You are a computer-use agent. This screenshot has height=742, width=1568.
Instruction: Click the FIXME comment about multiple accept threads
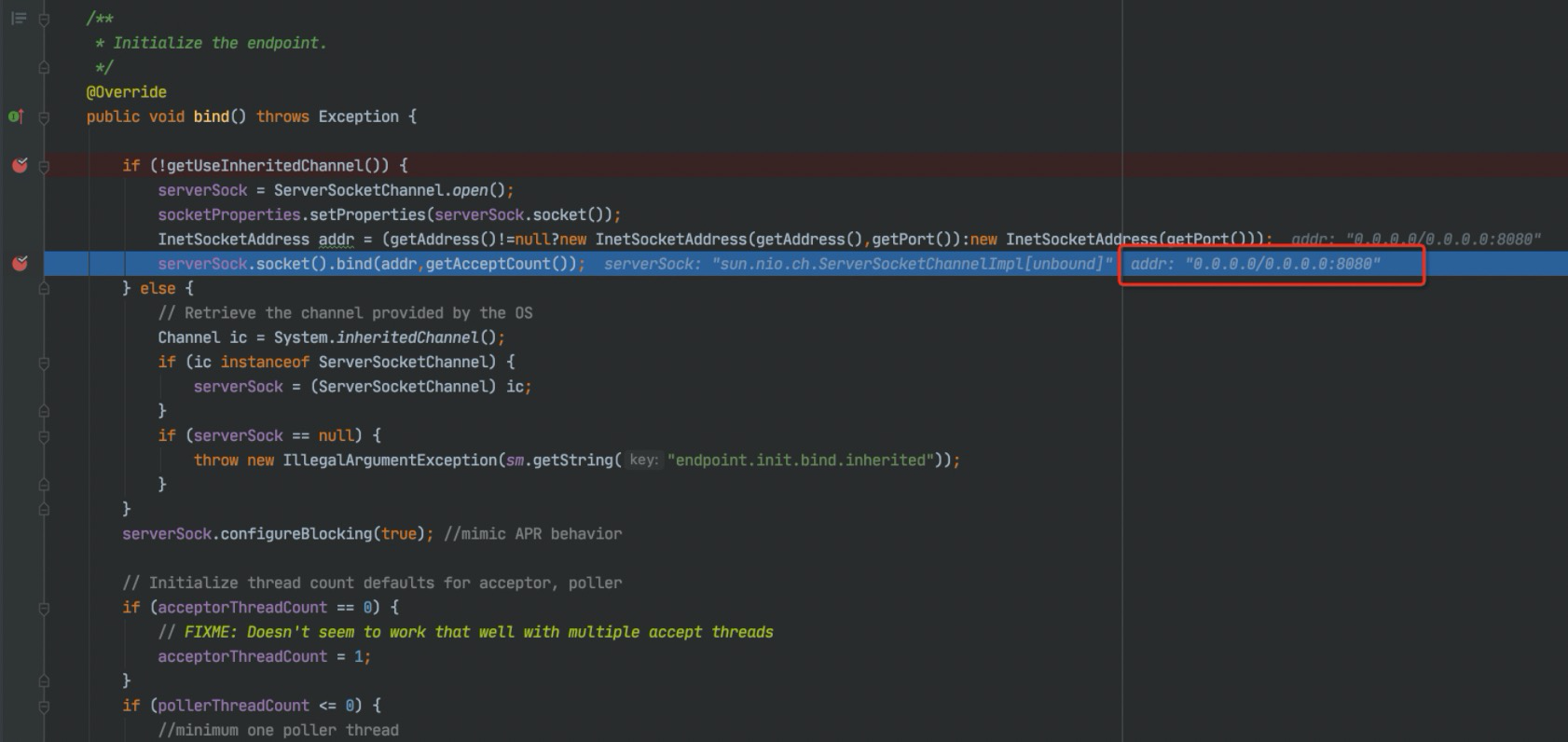click(465, 632)
